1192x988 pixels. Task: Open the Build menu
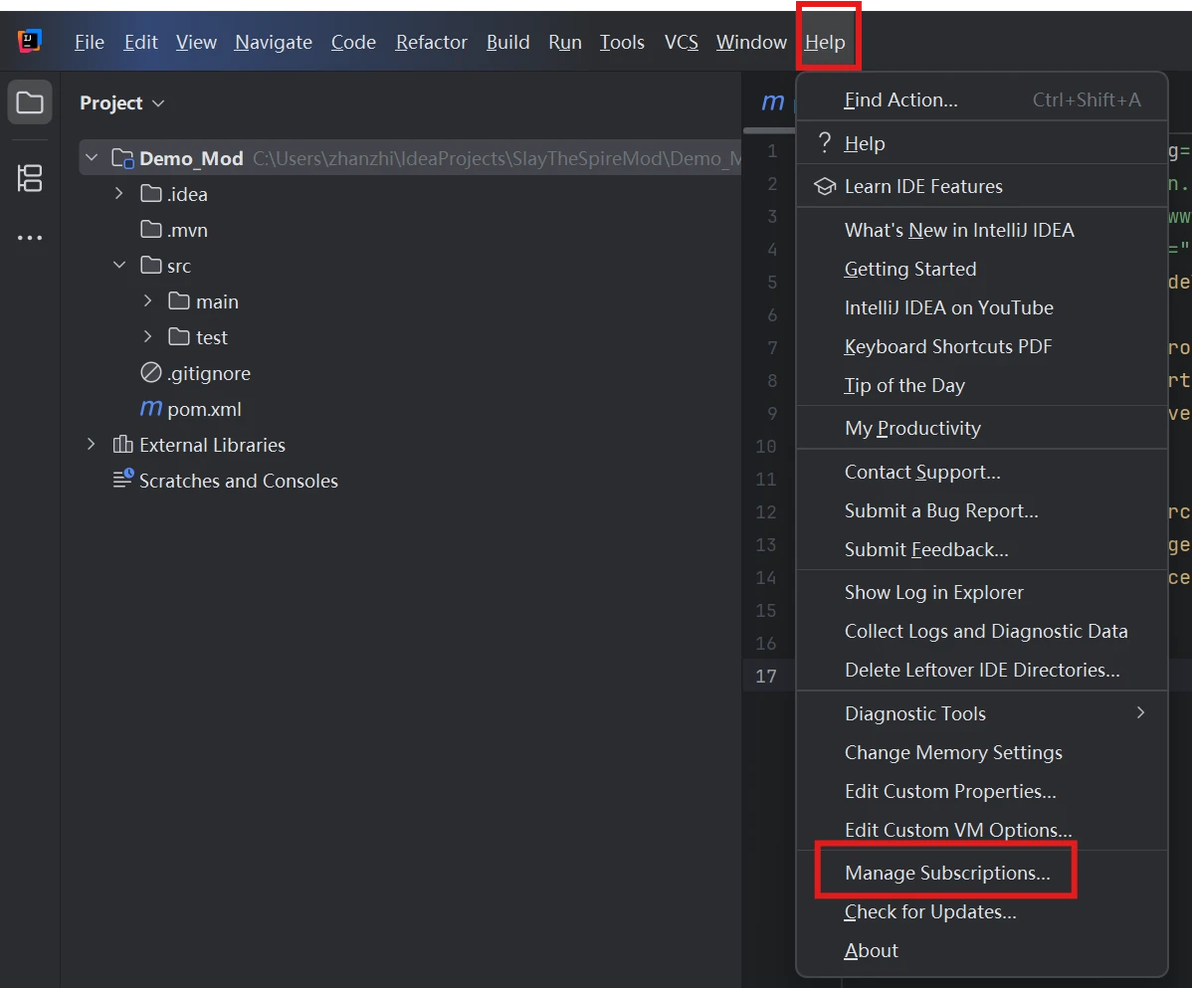coord(508,42)
